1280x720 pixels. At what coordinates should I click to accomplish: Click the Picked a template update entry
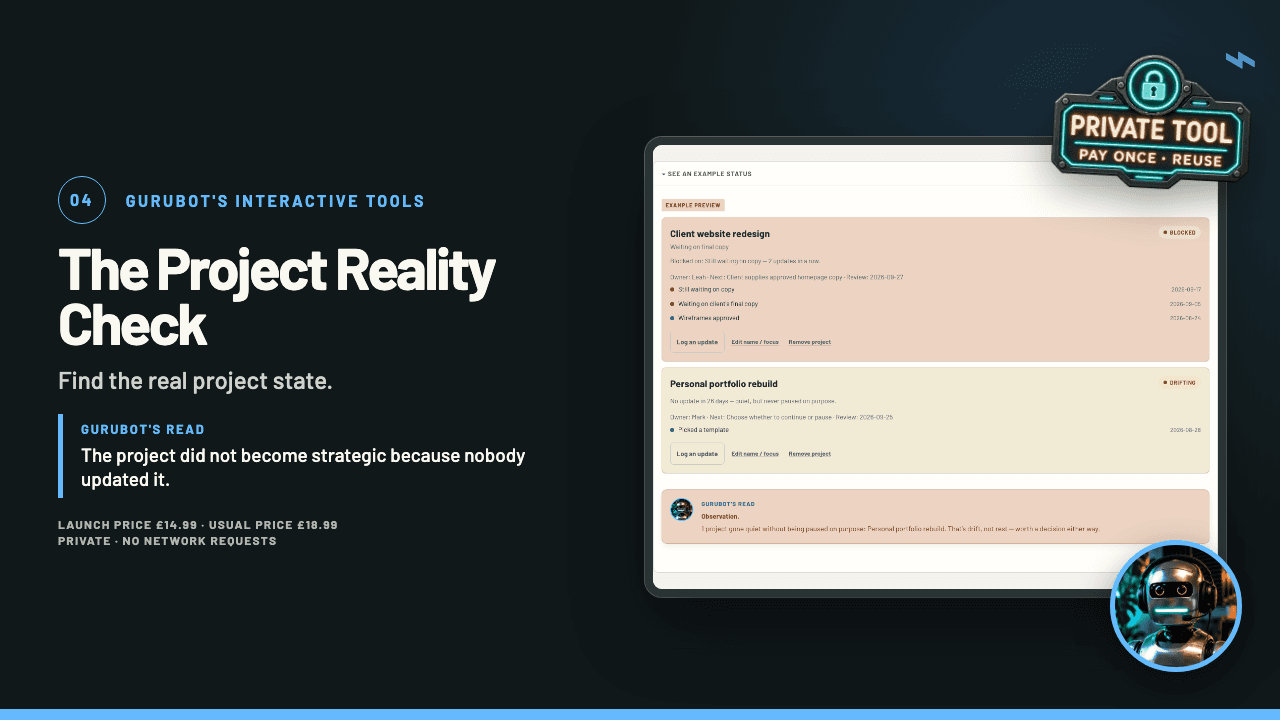coord(703,430)
